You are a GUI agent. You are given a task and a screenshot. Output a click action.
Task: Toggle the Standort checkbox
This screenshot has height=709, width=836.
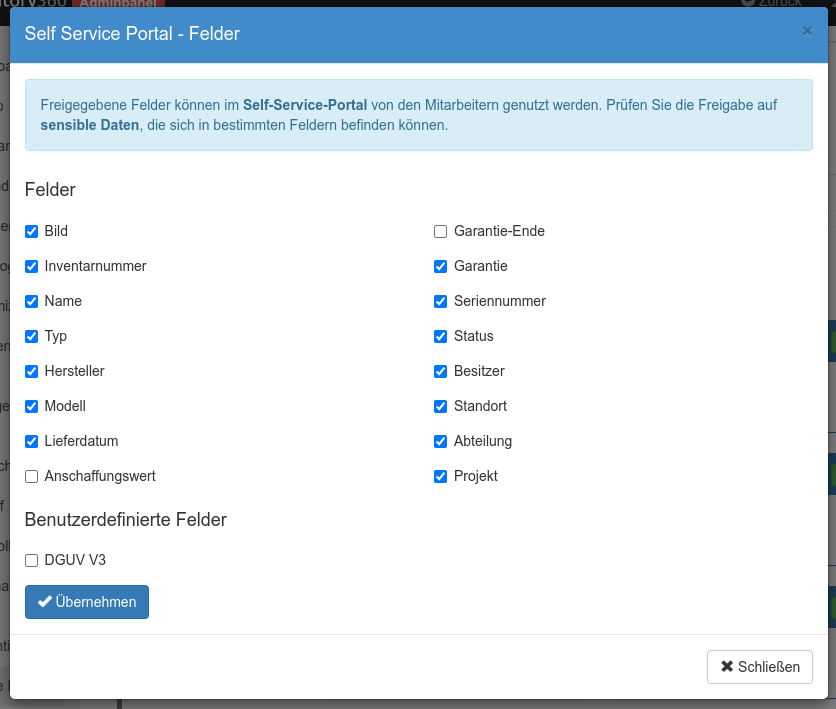click(x=440, y=406)
